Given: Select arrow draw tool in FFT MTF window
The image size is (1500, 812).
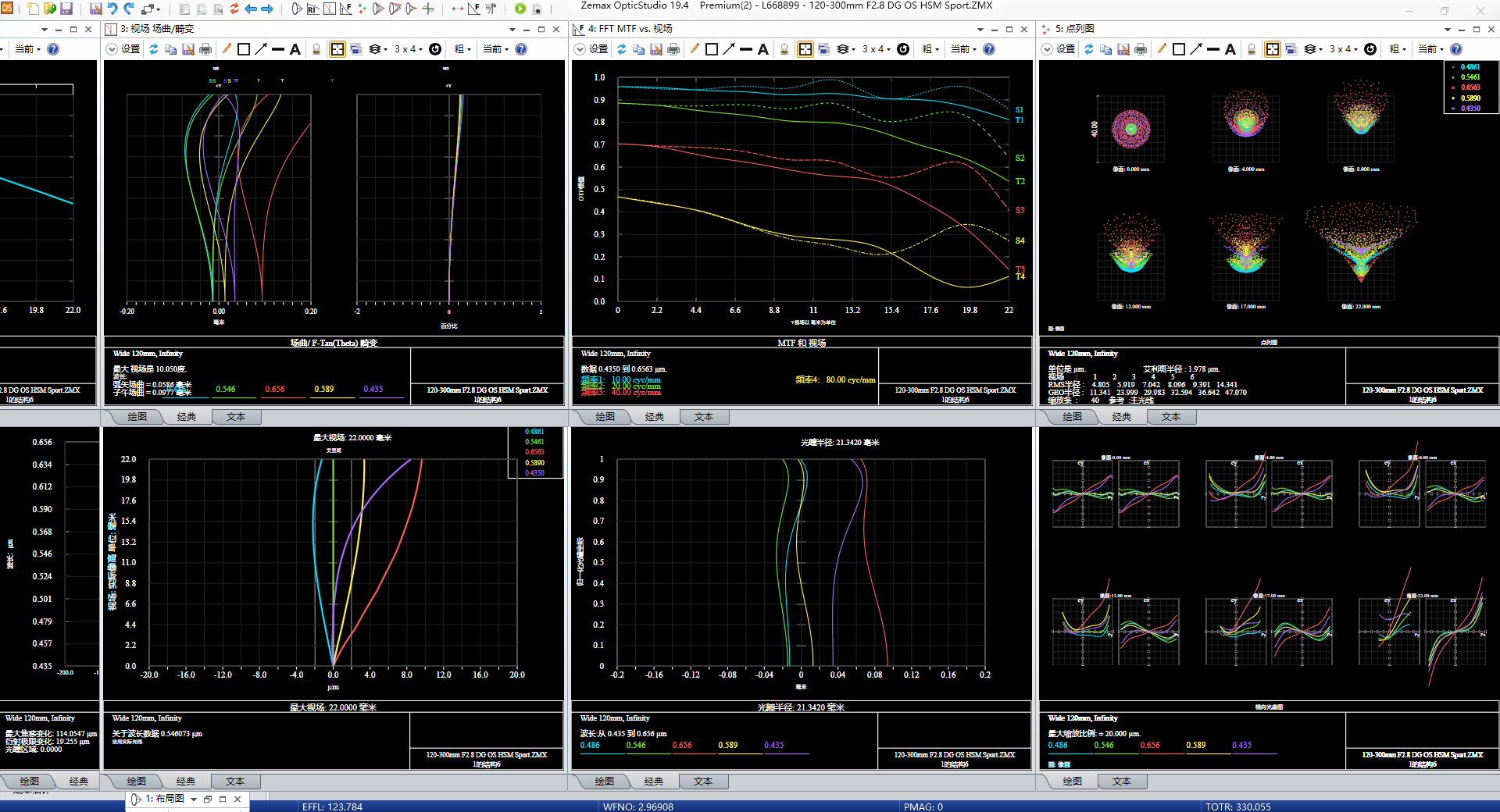Looking at the screenshot, I should click(x=729, y=49).
